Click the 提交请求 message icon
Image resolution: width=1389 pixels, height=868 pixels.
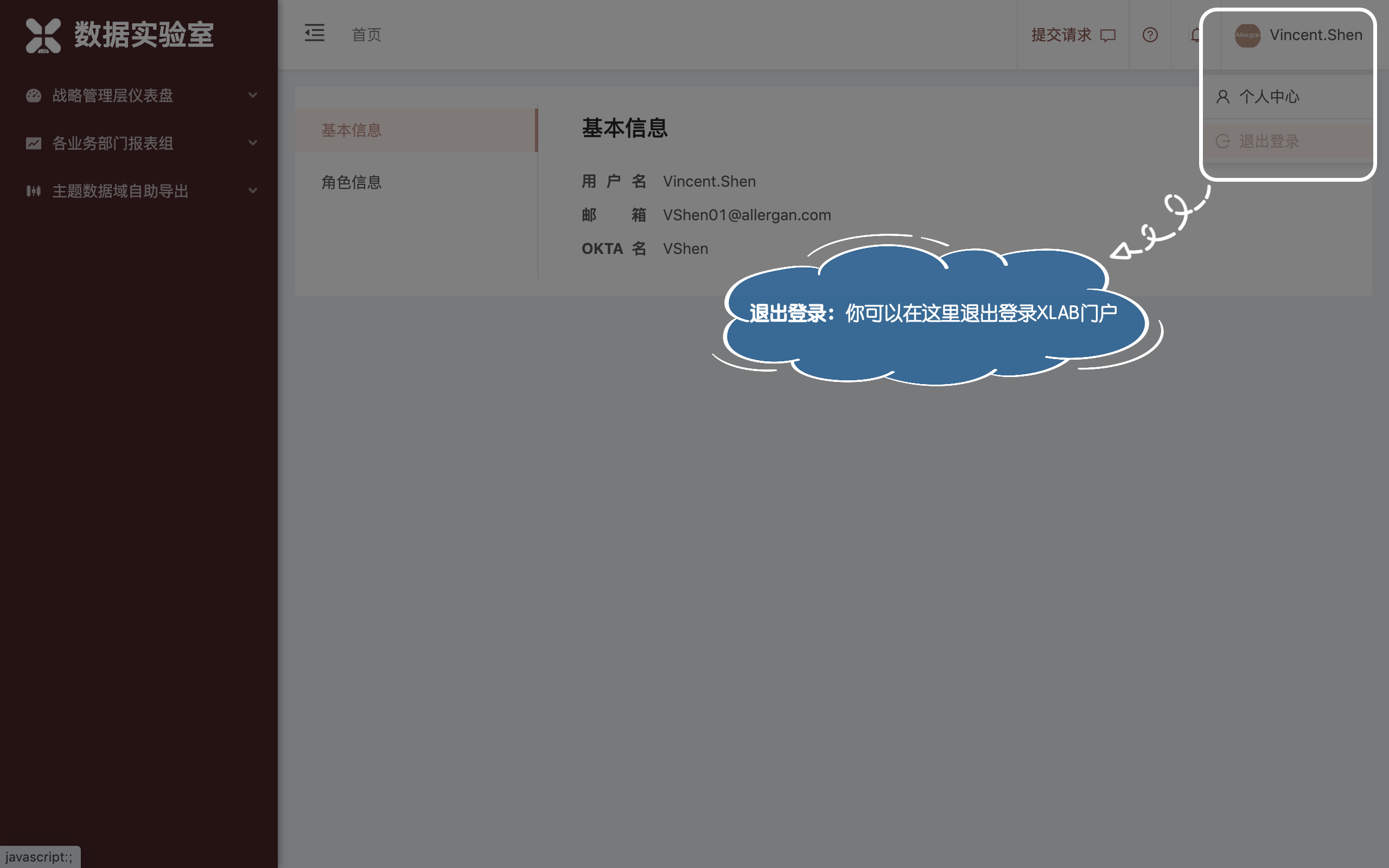[1108, 36]
